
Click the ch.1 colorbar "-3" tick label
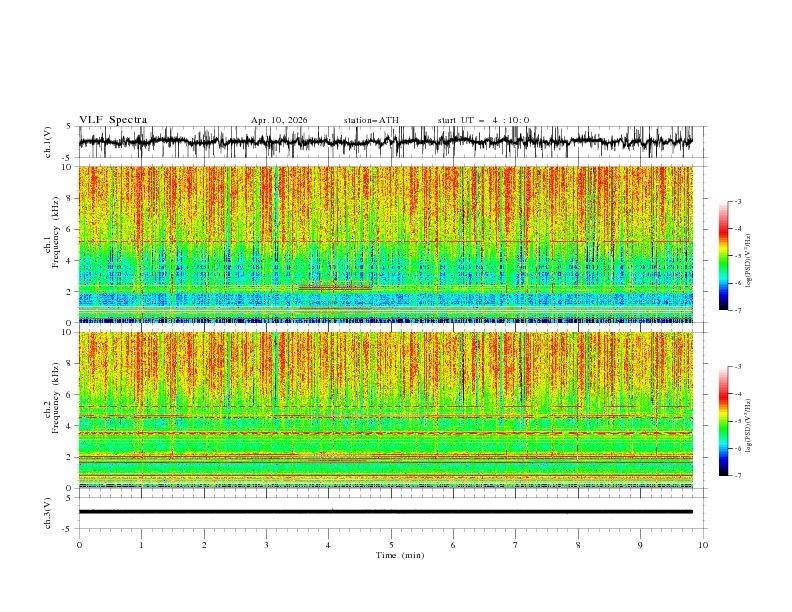coord(737,201)
